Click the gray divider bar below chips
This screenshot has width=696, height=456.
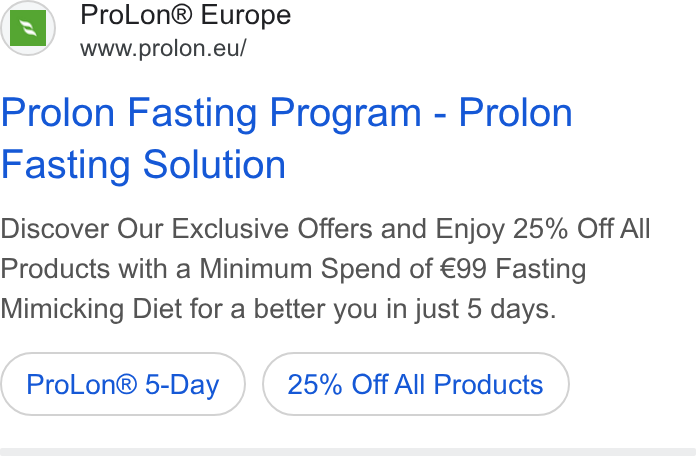point(348,452)
